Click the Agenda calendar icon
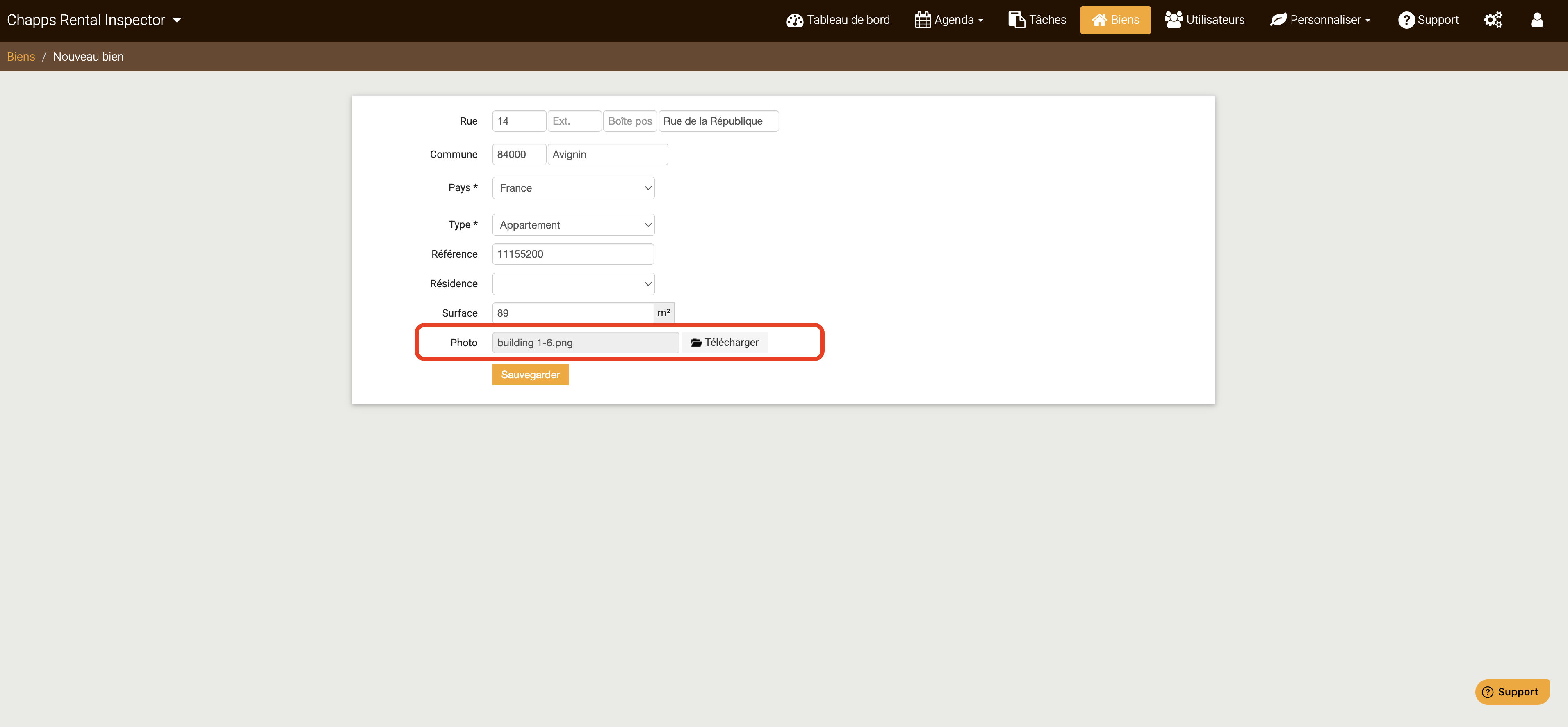 tap(923, 20)
